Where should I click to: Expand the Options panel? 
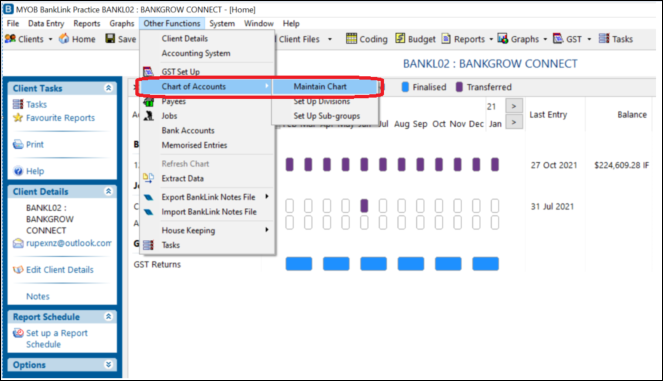point(108,364)
